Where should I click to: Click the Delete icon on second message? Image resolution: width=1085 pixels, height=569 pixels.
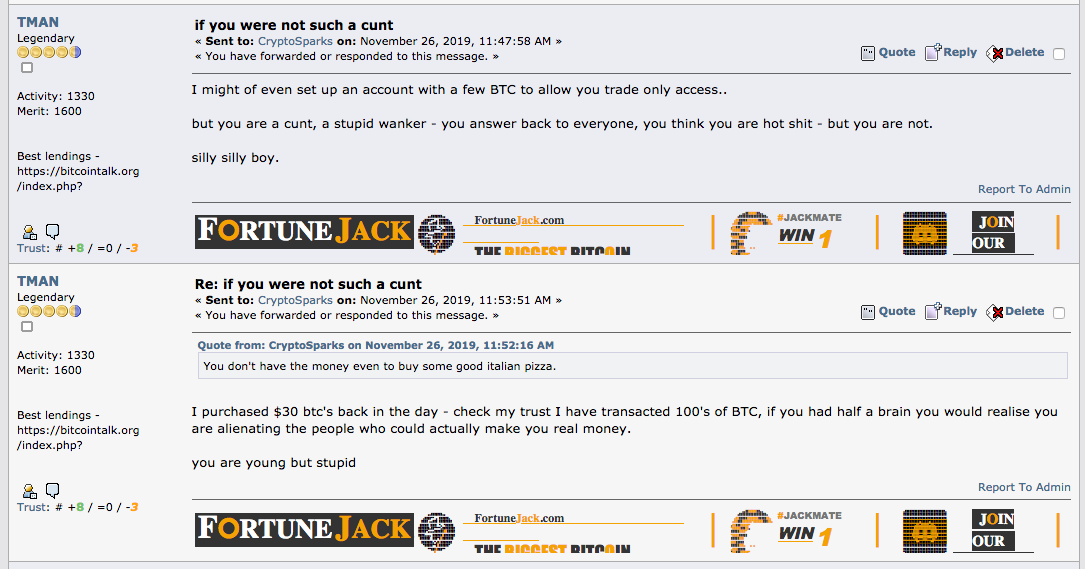pyautogui.click(x=994, y=312)
